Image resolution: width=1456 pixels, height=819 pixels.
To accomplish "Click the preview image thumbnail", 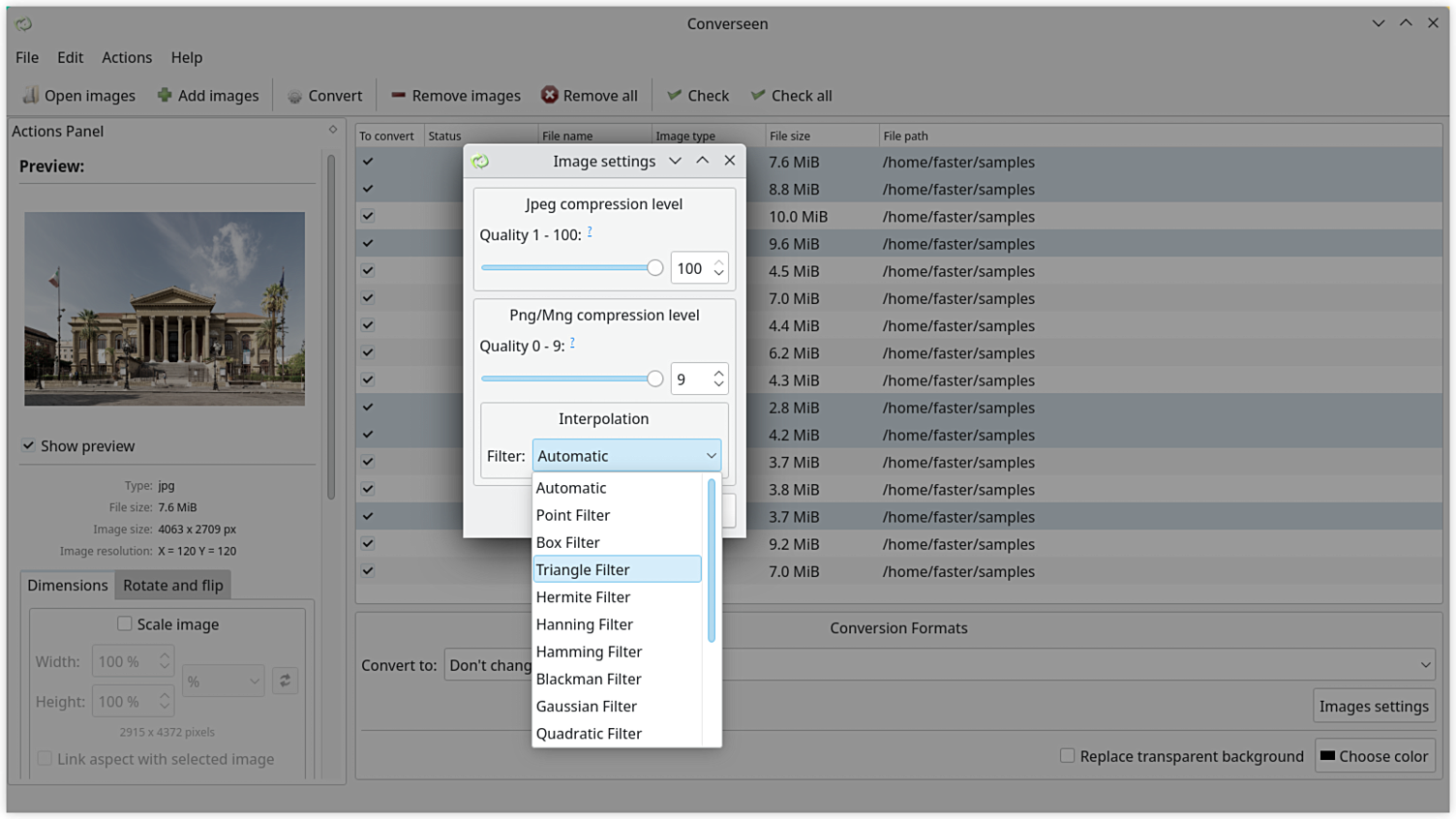I will [165, 309].
